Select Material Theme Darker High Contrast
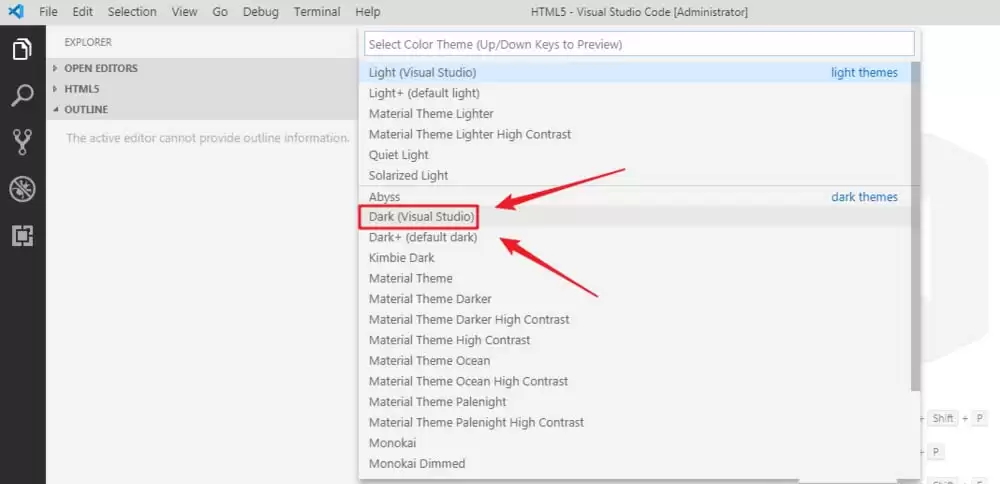Screen dimensions: 1000x484 click(x=635, y=319)
